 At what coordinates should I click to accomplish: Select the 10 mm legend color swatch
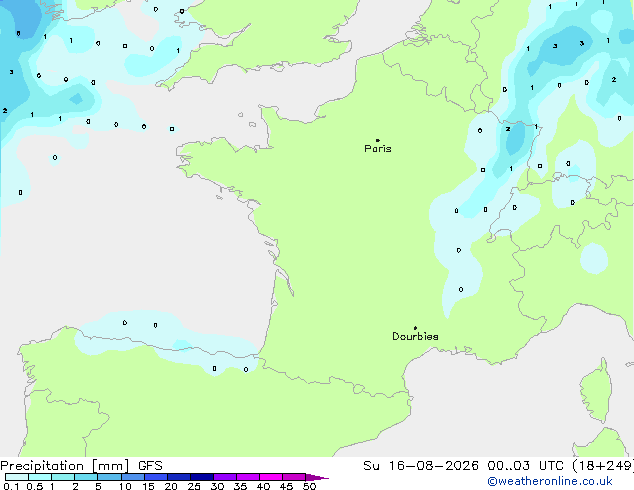click(x=132, y=477)
